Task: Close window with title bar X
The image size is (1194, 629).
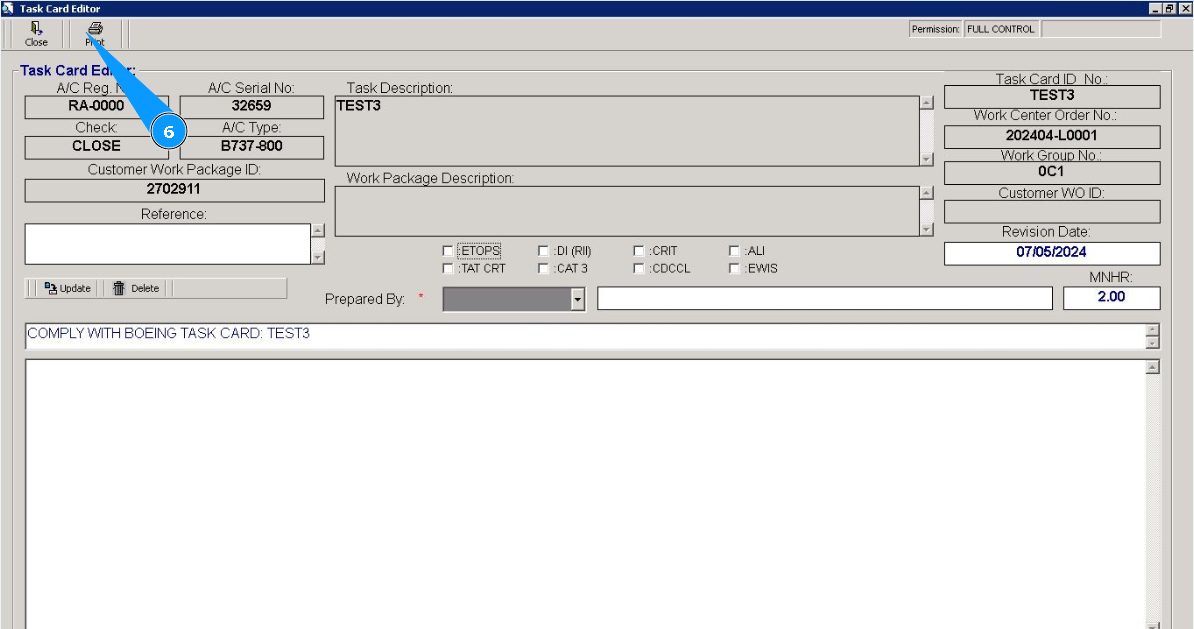Action: pos(1185,8)
